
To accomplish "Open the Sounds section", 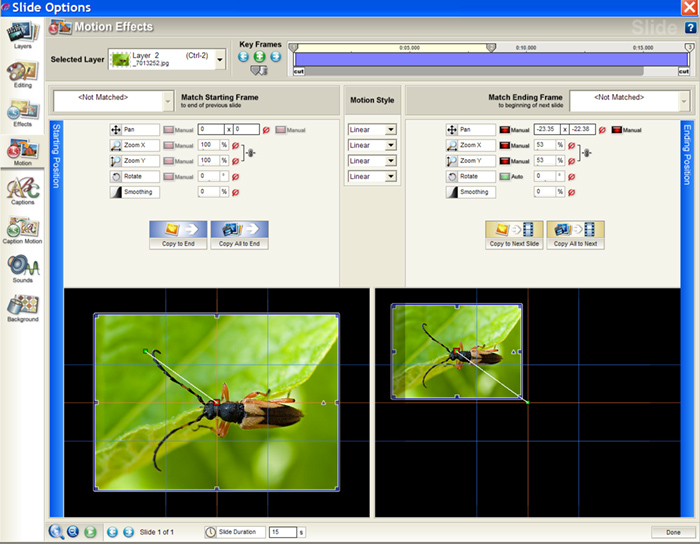I will click(x=22, y=269).
